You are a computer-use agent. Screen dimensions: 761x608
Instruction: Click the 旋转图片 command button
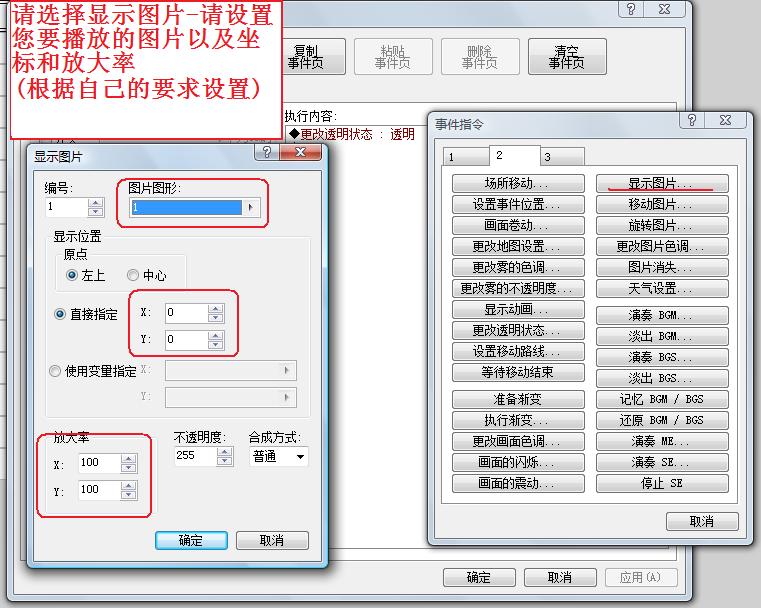click(662, 225)
